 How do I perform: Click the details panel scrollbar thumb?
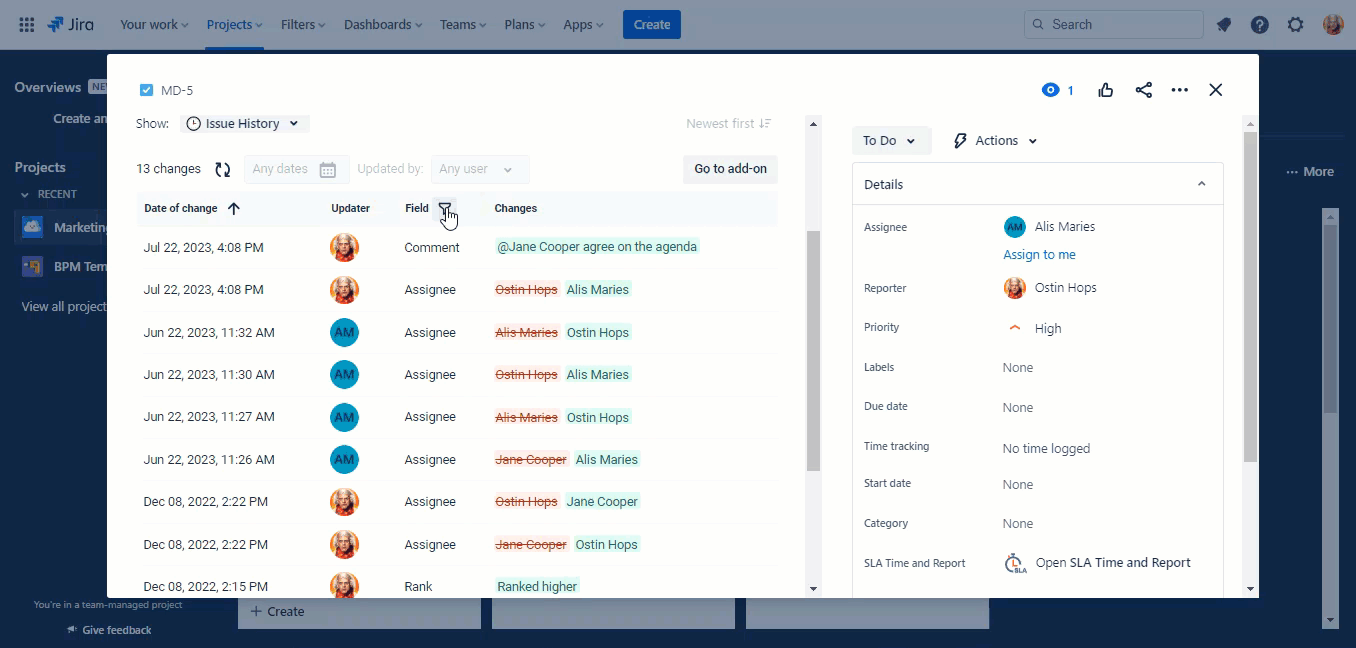tap(1250, 297)
